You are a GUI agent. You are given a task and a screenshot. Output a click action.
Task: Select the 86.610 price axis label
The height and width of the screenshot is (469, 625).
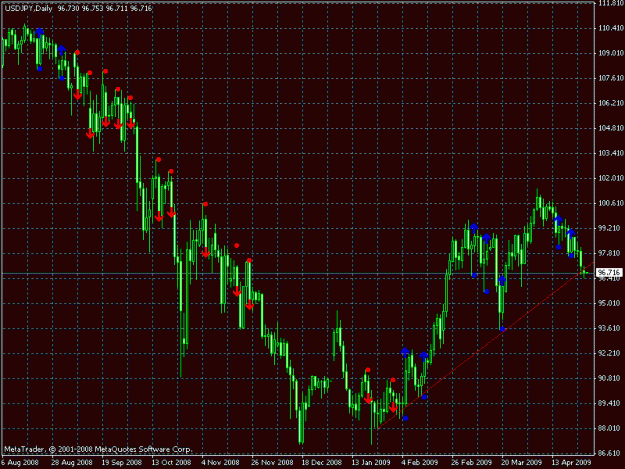610,453
